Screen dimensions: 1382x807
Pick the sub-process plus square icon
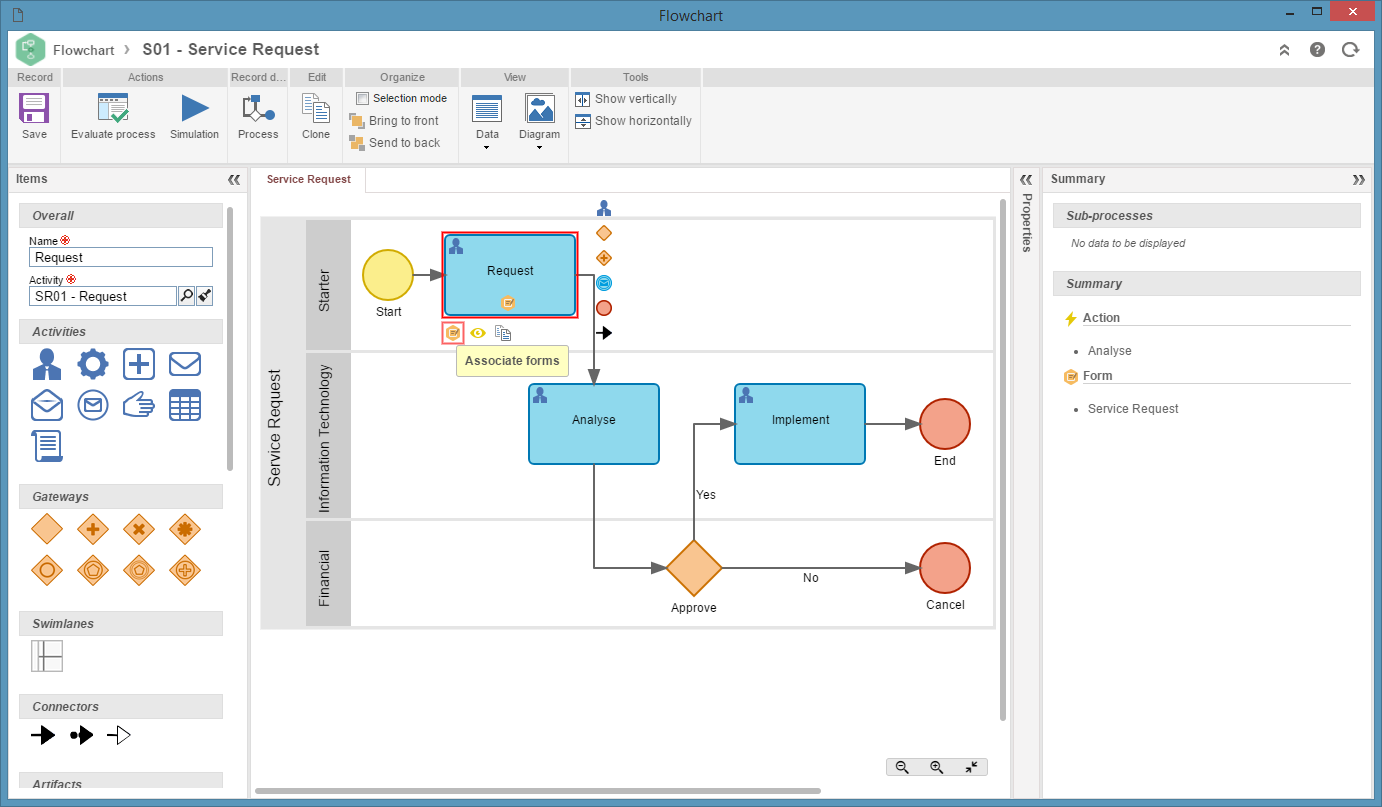pyautogui.click(x=139, y=364)
